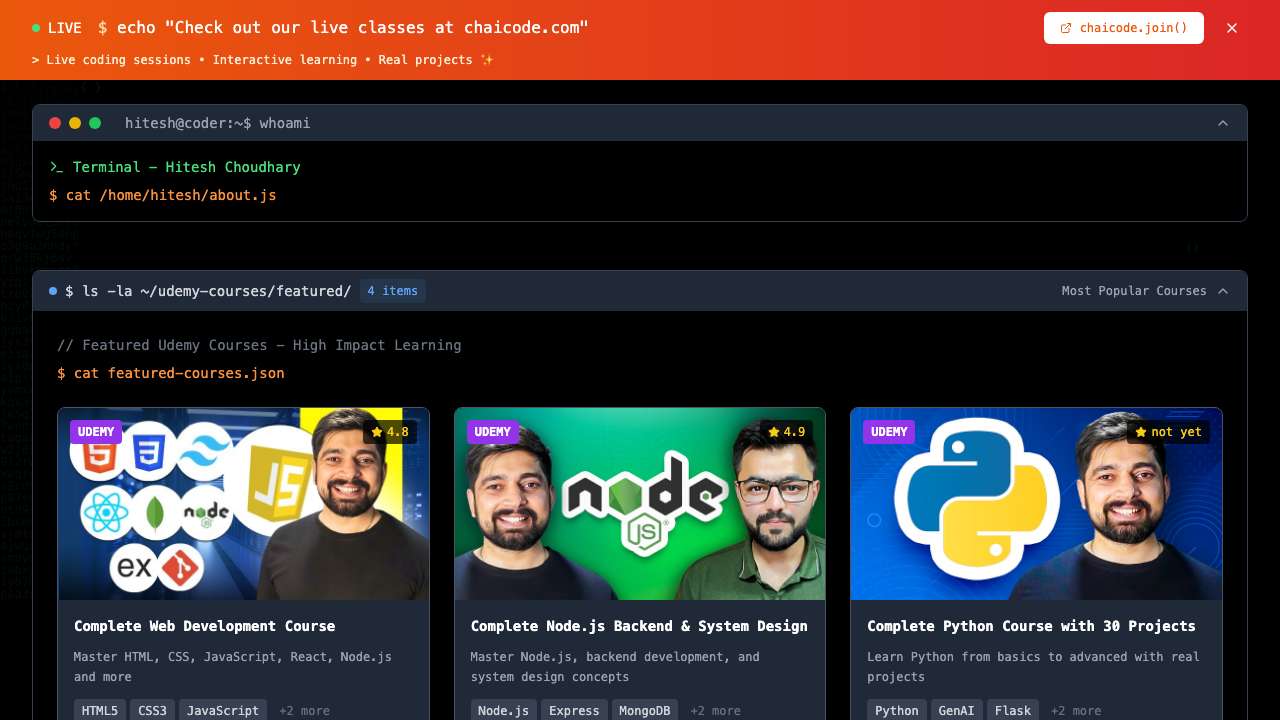The width and height of the screenshot is (1280, 720).
Task: Collapse the Most Popular Courses section
Action: click(x=1223, y=291)
